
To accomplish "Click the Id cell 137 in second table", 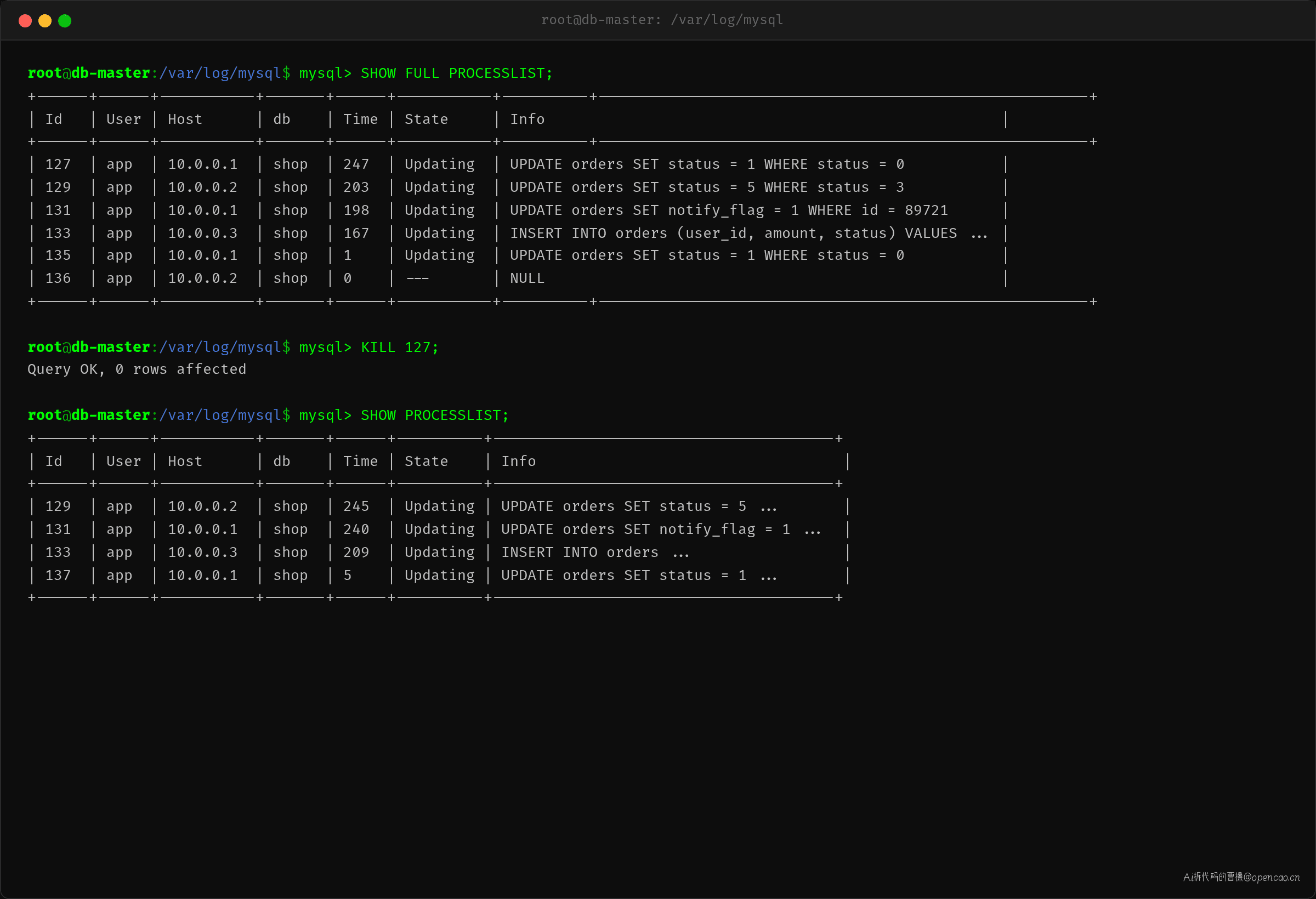I will 58,576.
